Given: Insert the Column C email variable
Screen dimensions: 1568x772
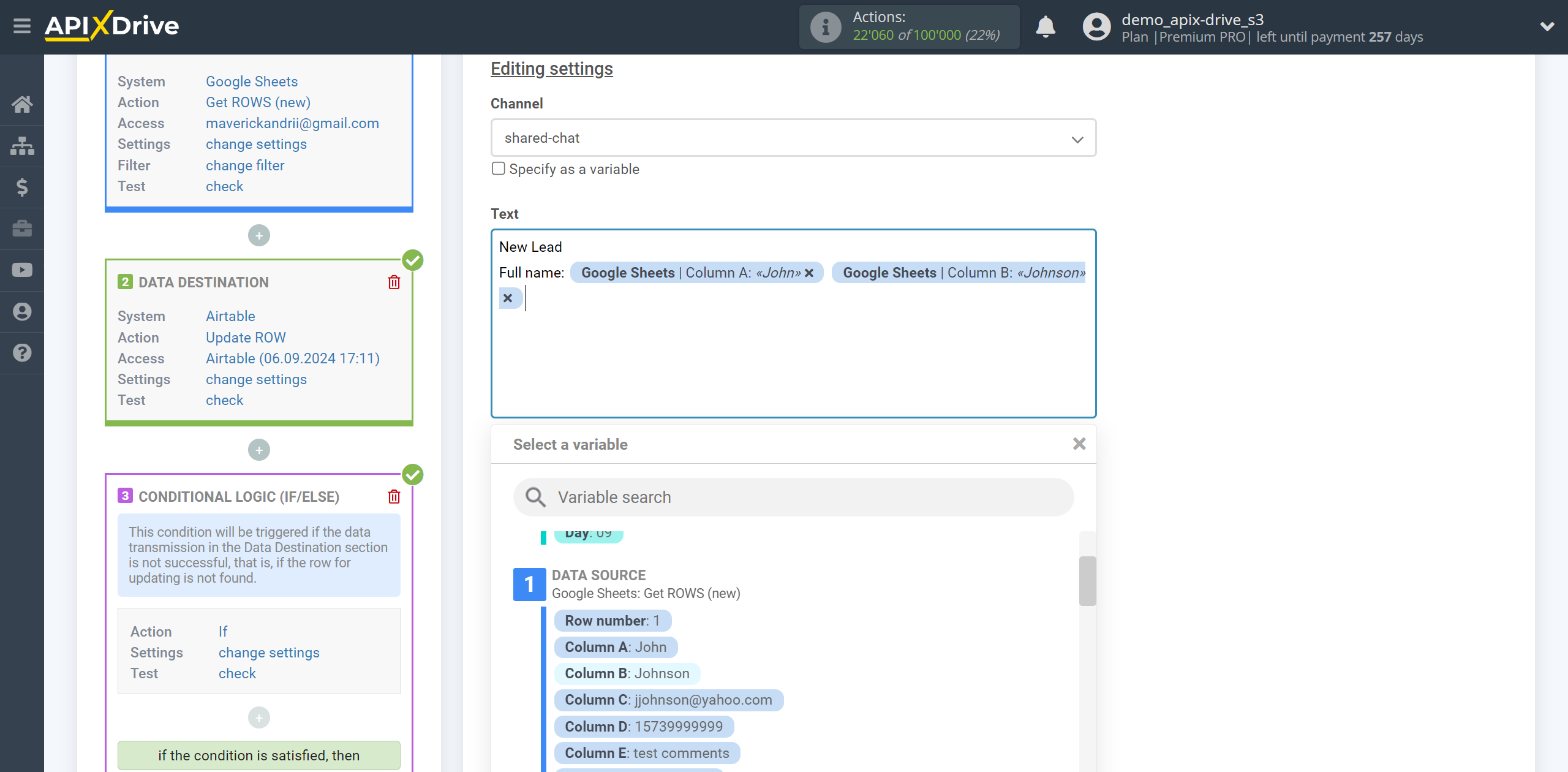Looking at the screenshot, I should (669, 700).
